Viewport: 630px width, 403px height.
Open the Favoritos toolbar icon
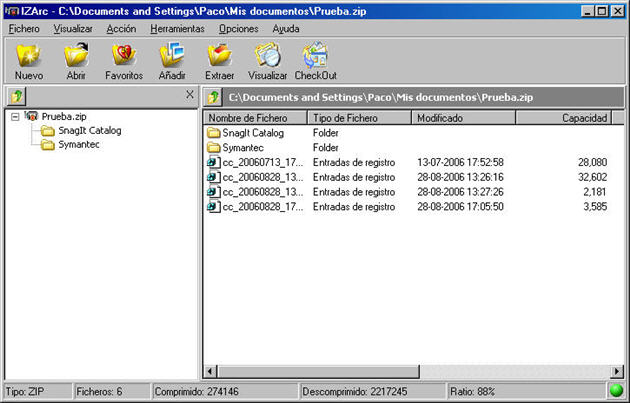coord(123,59)
